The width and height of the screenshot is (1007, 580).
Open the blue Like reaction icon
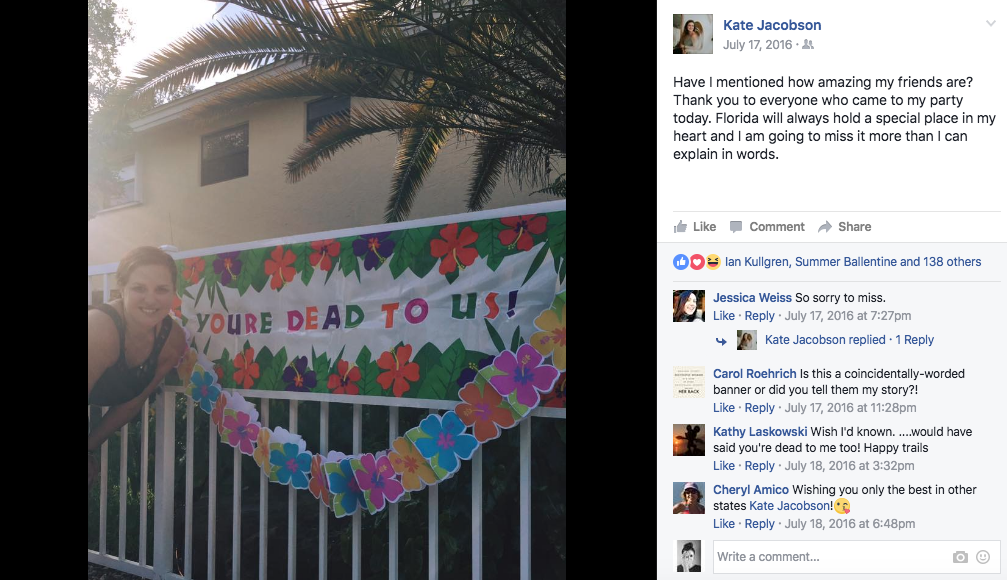(681, 261)
